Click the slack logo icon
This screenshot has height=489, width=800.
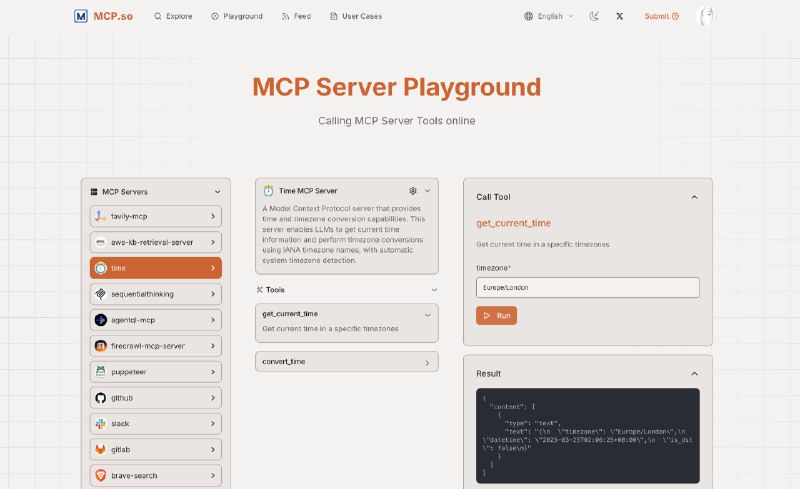101,424
